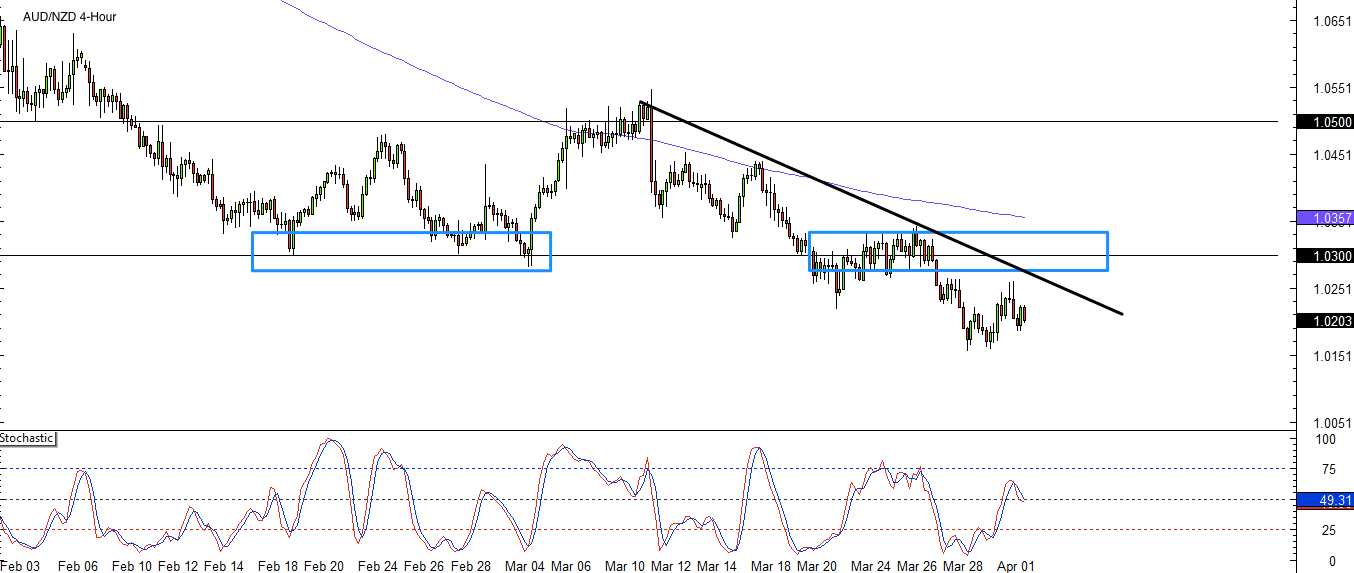The image size is (1354, 573).
Task: Click the Feb 26 date label
Action: [424, 566]
